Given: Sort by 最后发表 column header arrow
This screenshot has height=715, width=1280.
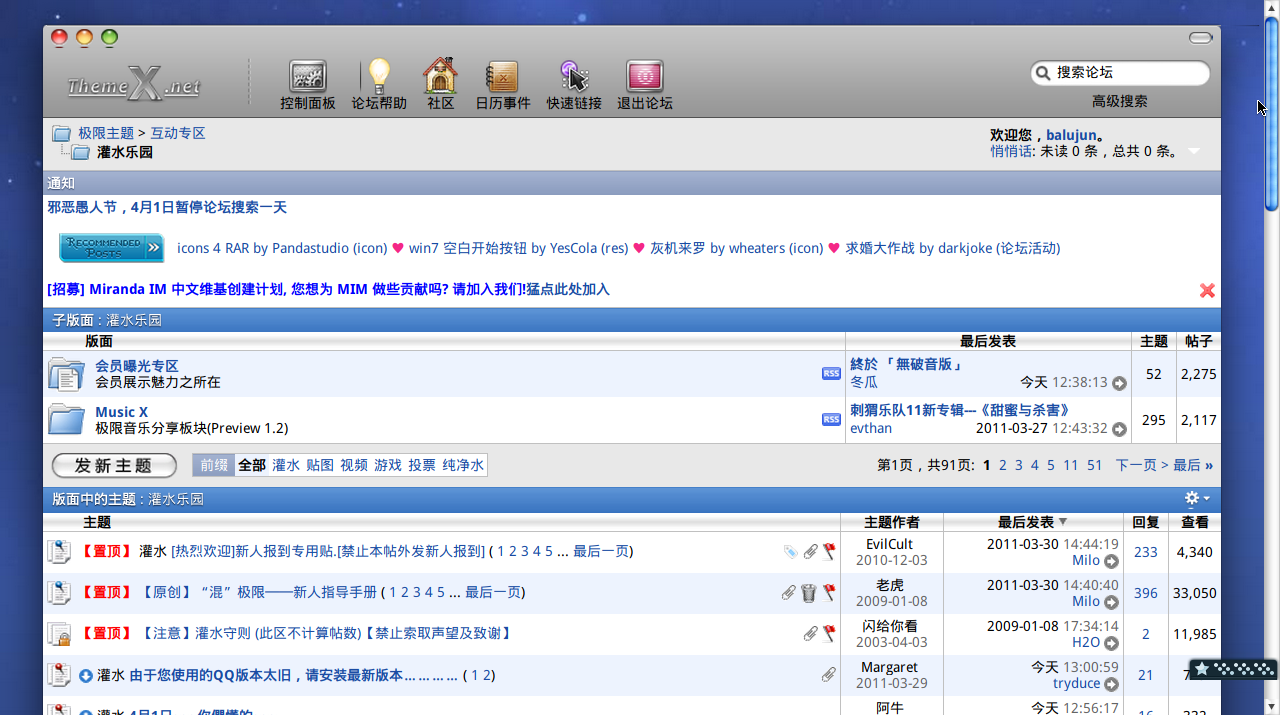Looking at the screenshot, I should pos(1063,522).
